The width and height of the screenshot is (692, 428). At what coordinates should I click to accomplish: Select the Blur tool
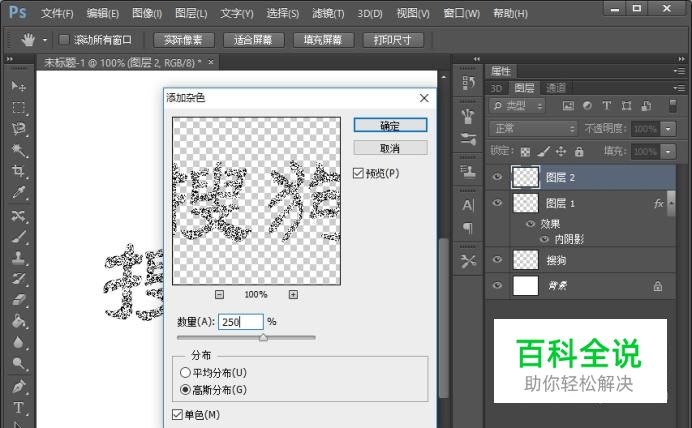pos(18,342)
